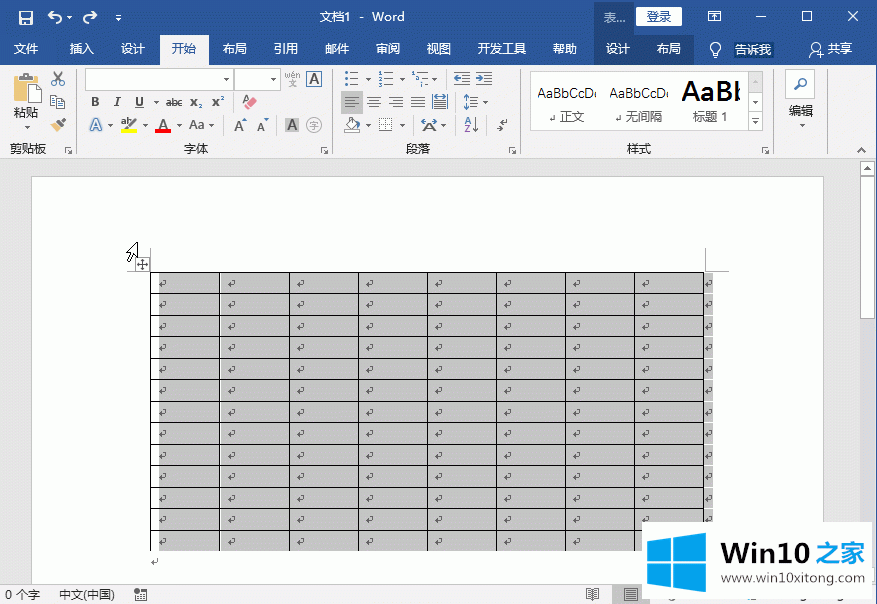Toggle character shading A icon
This screenshot has height=604, width=877.
292,125
